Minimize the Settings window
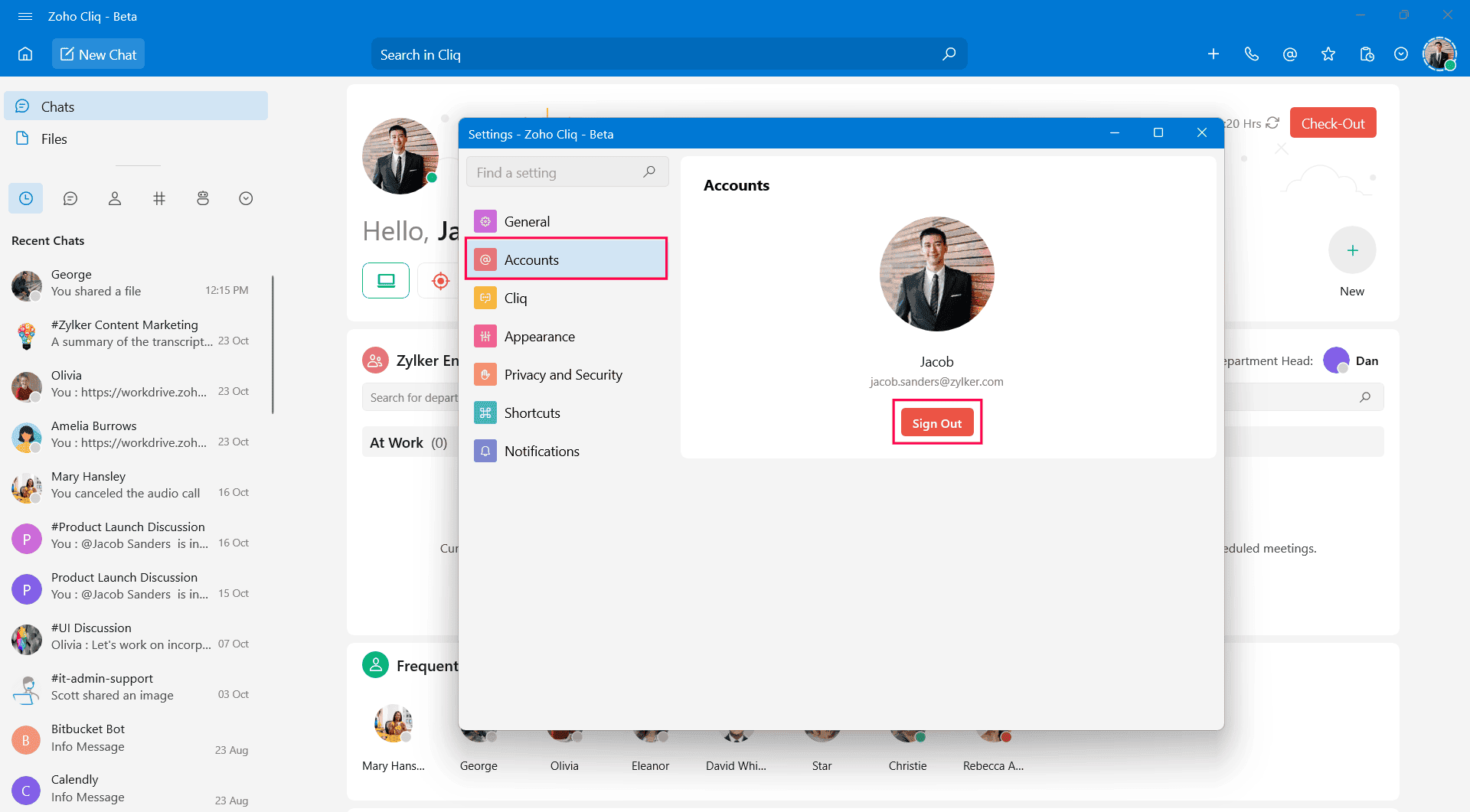 (1115, 133)
